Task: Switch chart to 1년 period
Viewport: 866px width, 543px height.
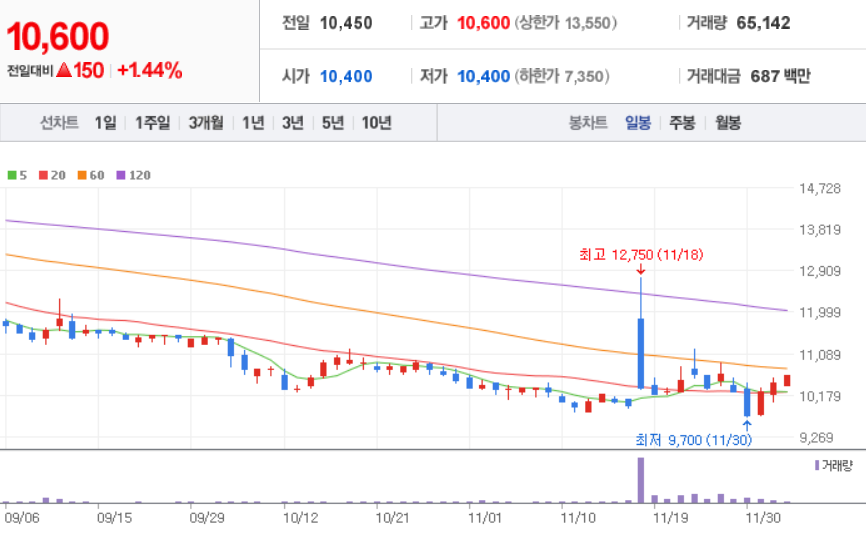Action: (253, 123)
